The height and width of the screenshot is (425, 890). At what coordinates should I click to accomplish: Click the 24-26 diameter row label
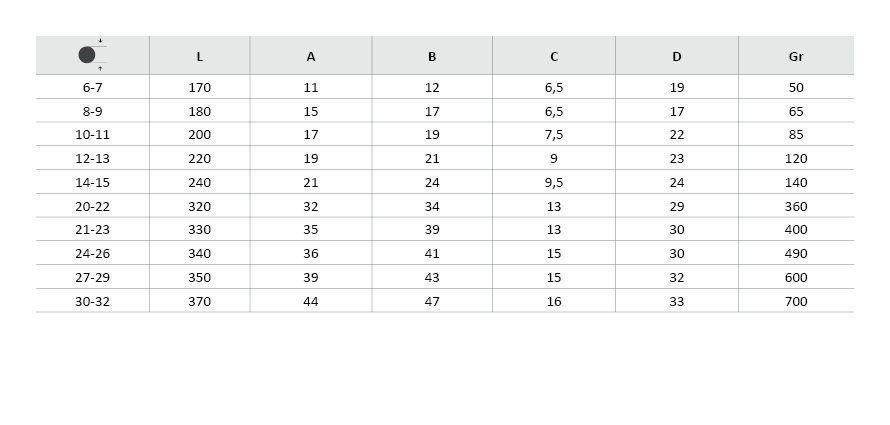93,254
